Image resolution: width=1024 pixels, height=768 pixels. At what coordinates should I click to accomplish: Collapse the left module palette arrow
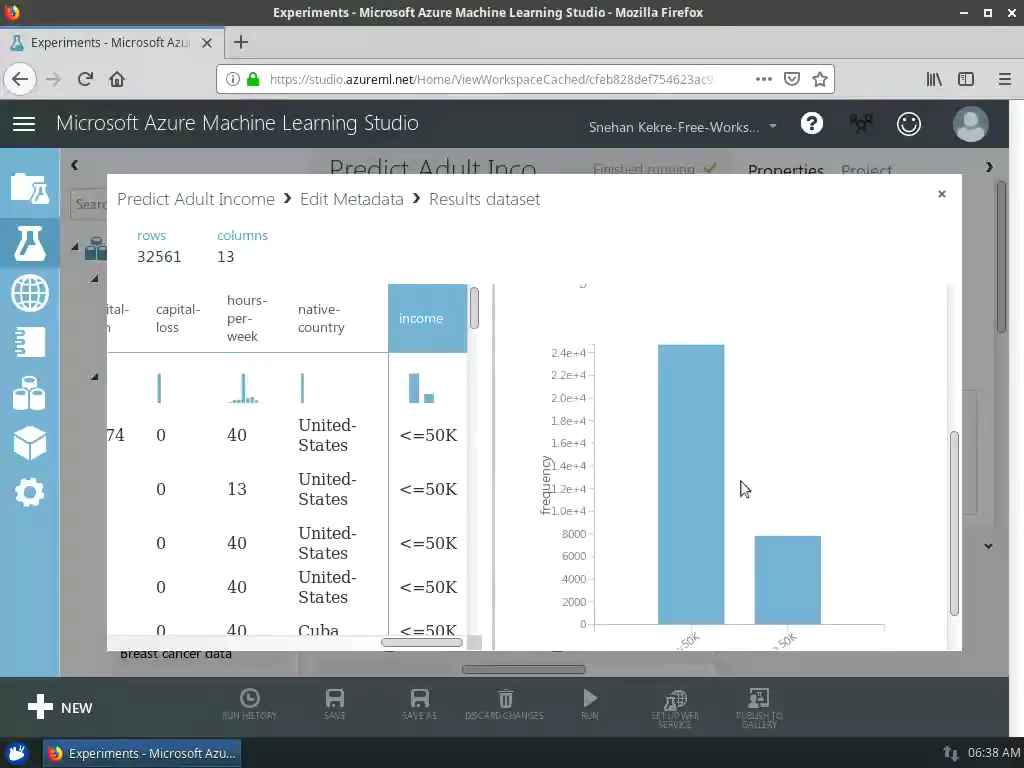(74, 165)
